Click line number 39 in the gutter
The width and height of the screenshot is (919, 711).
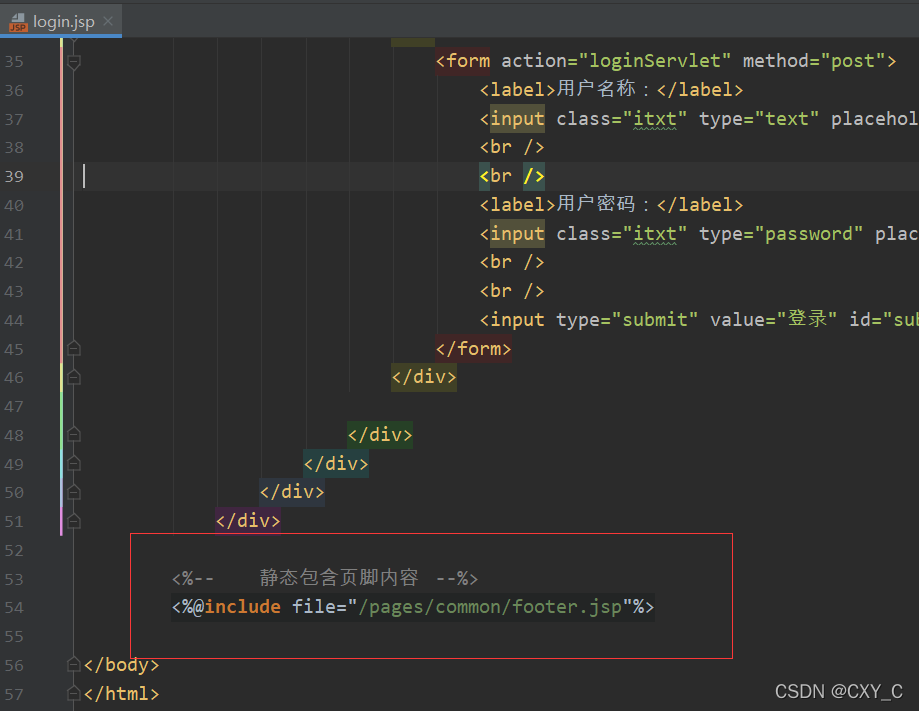[x=14, y=176]
